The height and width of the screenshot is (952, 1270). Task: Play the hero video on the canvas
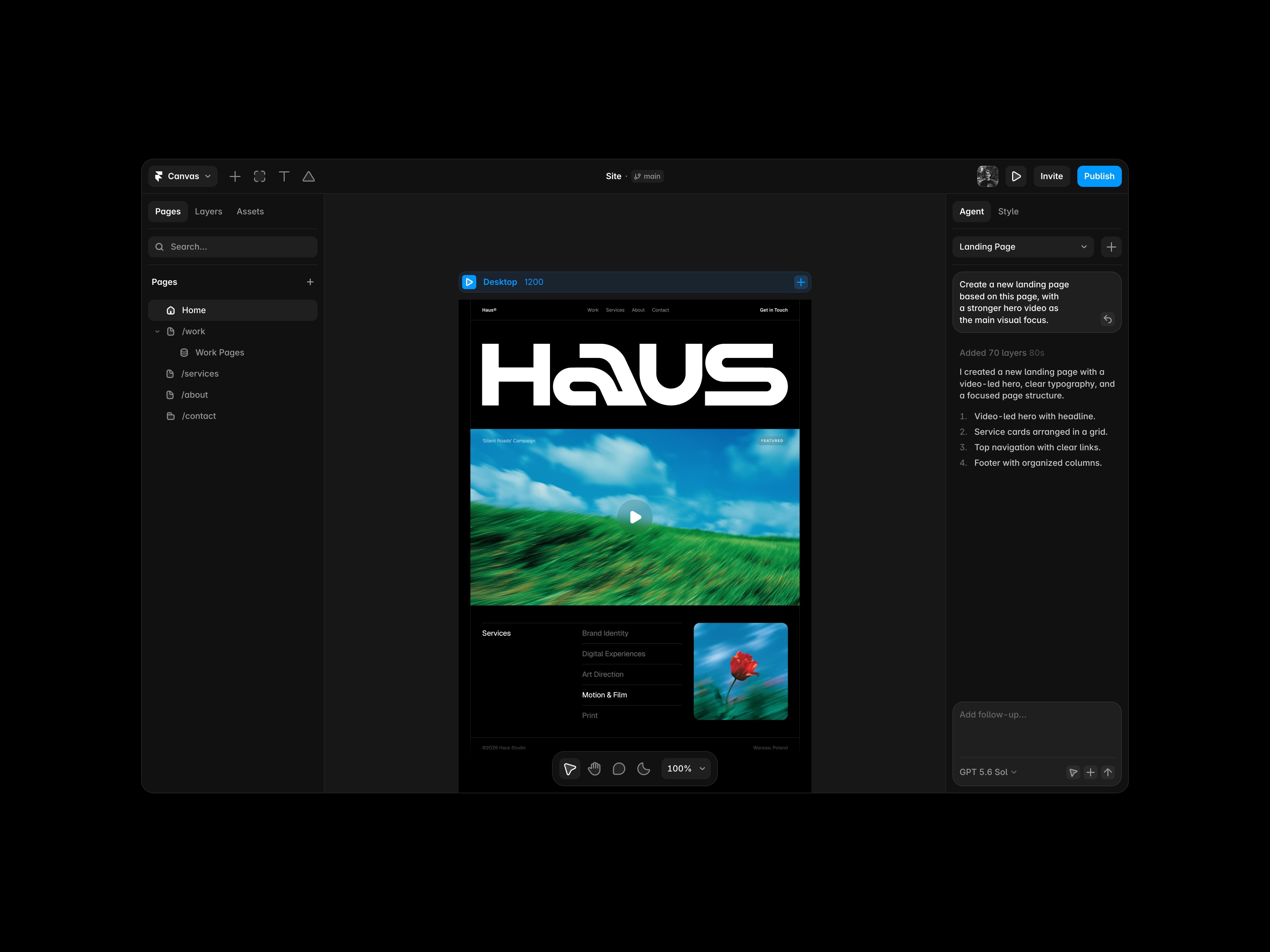coord(635,517)
